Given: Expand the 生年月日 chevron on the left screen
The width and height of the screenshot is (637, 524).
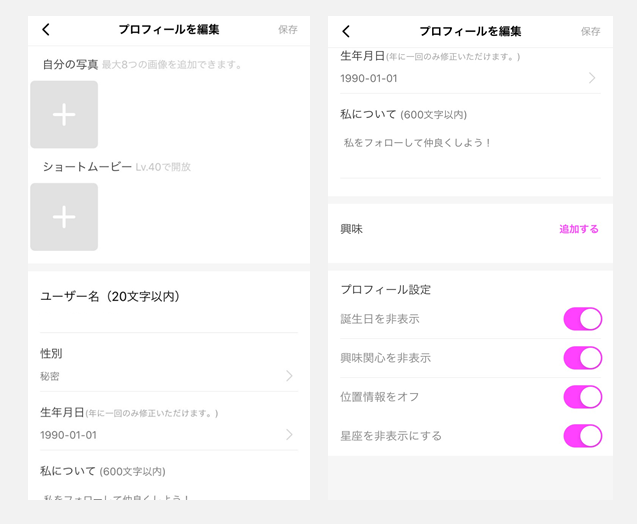Looking at the screenshot, I should pyautogui.click(x=289, y=435).
